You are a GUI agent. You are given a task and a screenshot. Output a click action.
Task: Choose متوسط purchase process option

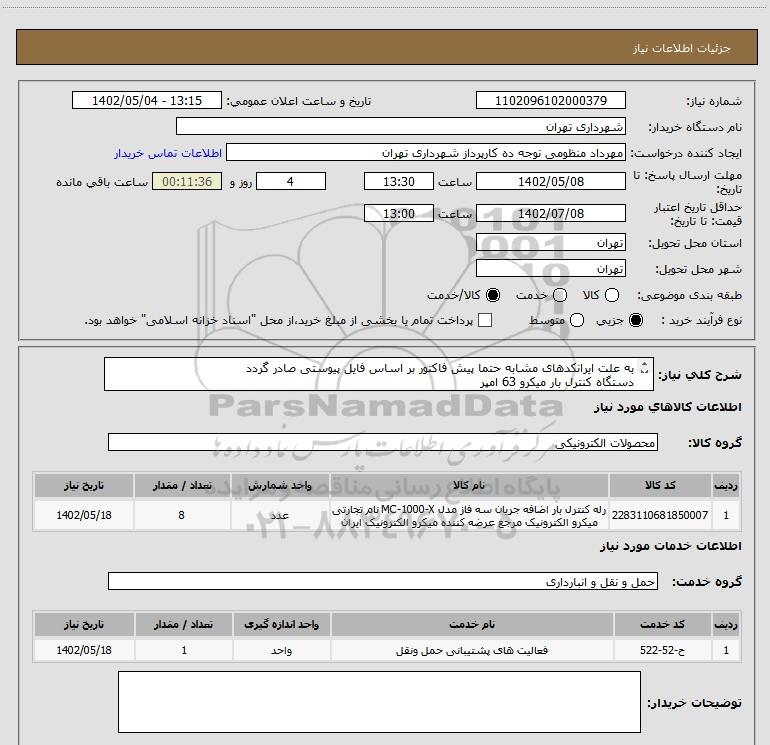point(577,320)
